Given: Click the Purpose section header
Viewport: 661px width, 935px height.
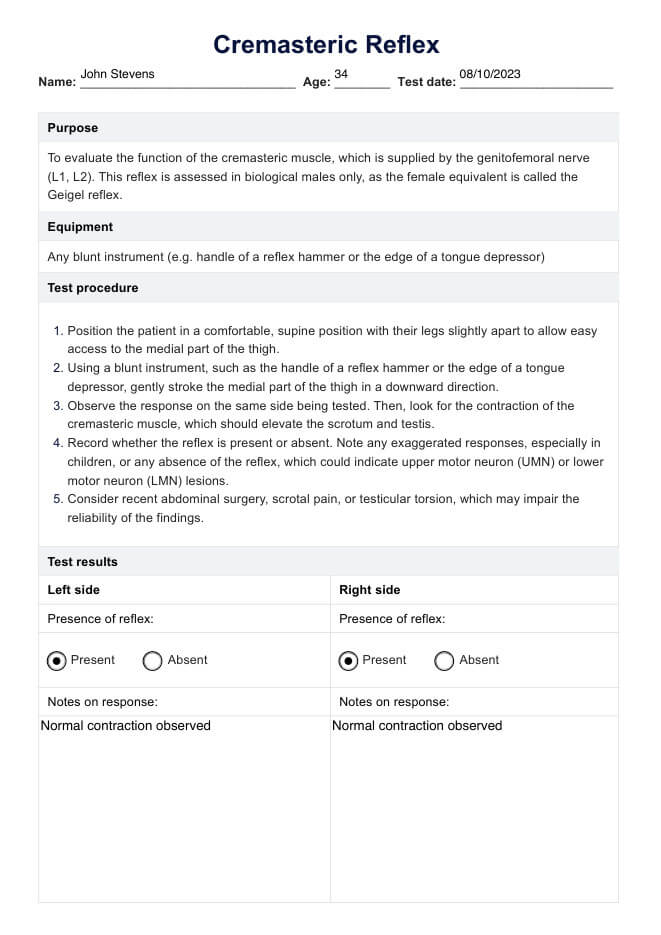Looking at the screenshot, I should click(x=73, y=128).
